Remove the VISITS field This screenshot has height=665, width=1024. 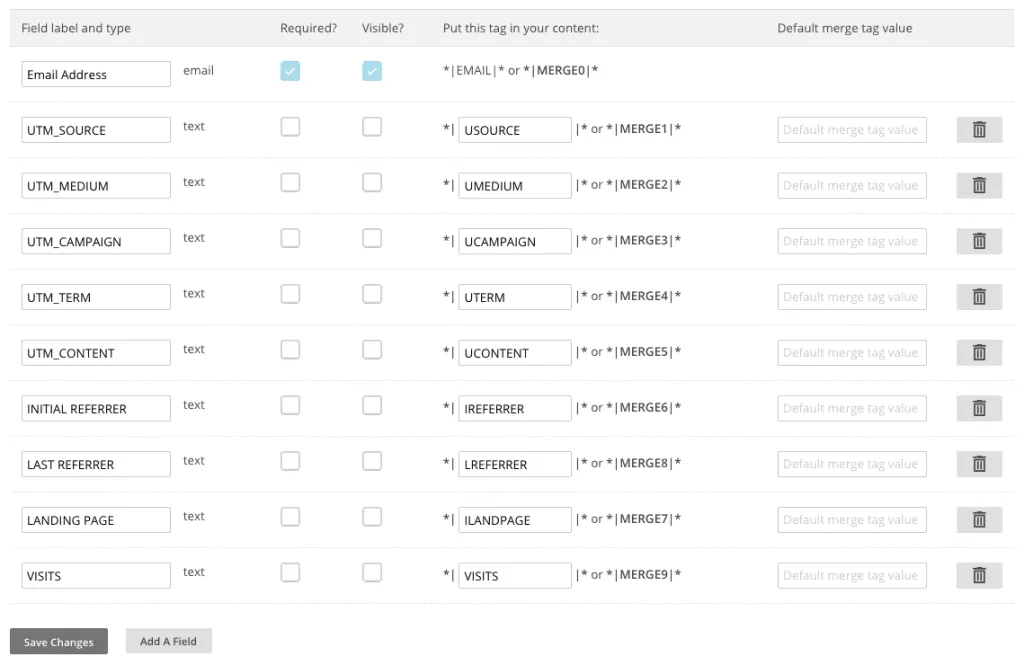coord(979,575)
